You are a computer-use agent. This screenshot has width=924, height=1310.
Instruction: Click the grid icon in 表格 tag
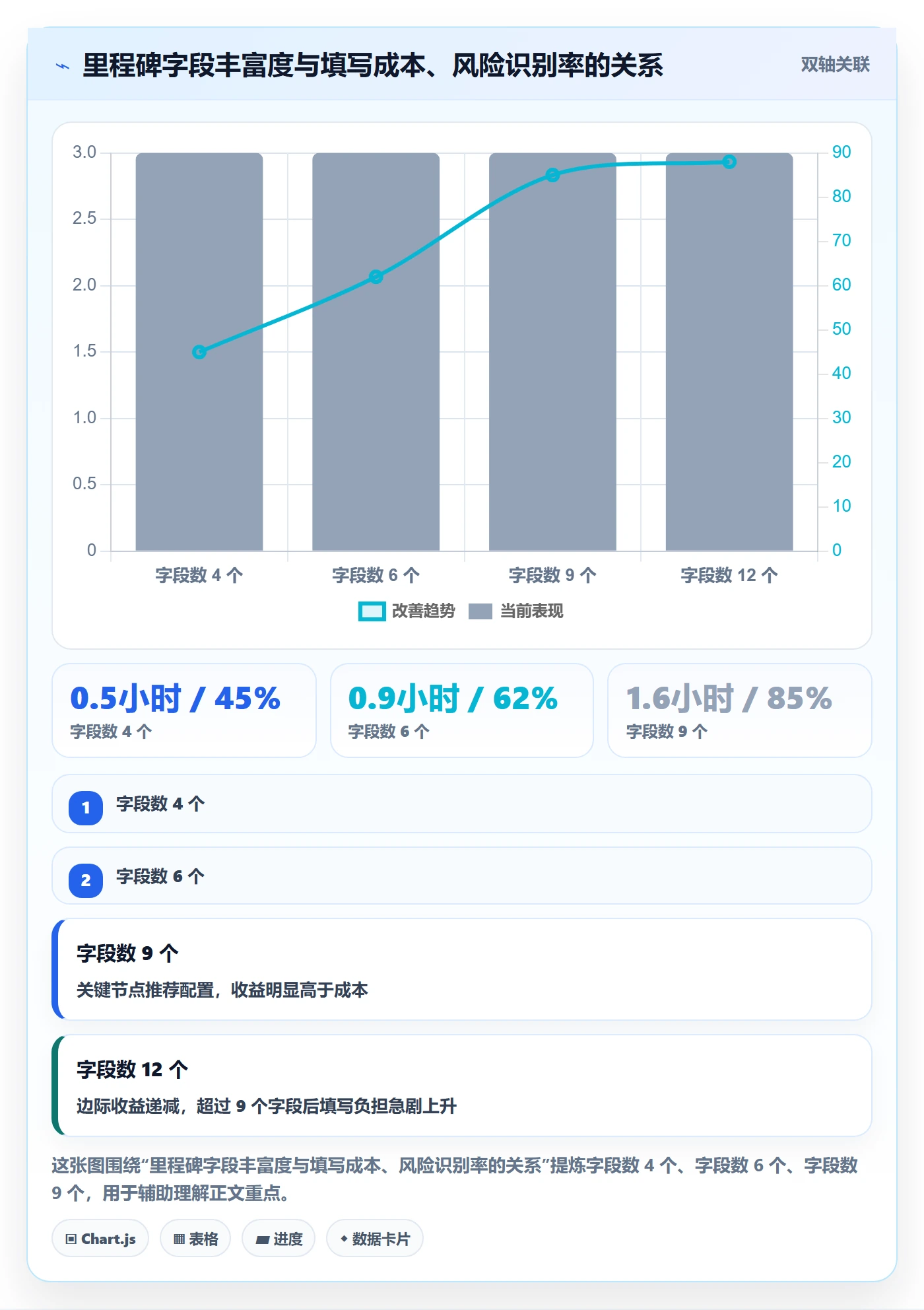pos(179,1239)
